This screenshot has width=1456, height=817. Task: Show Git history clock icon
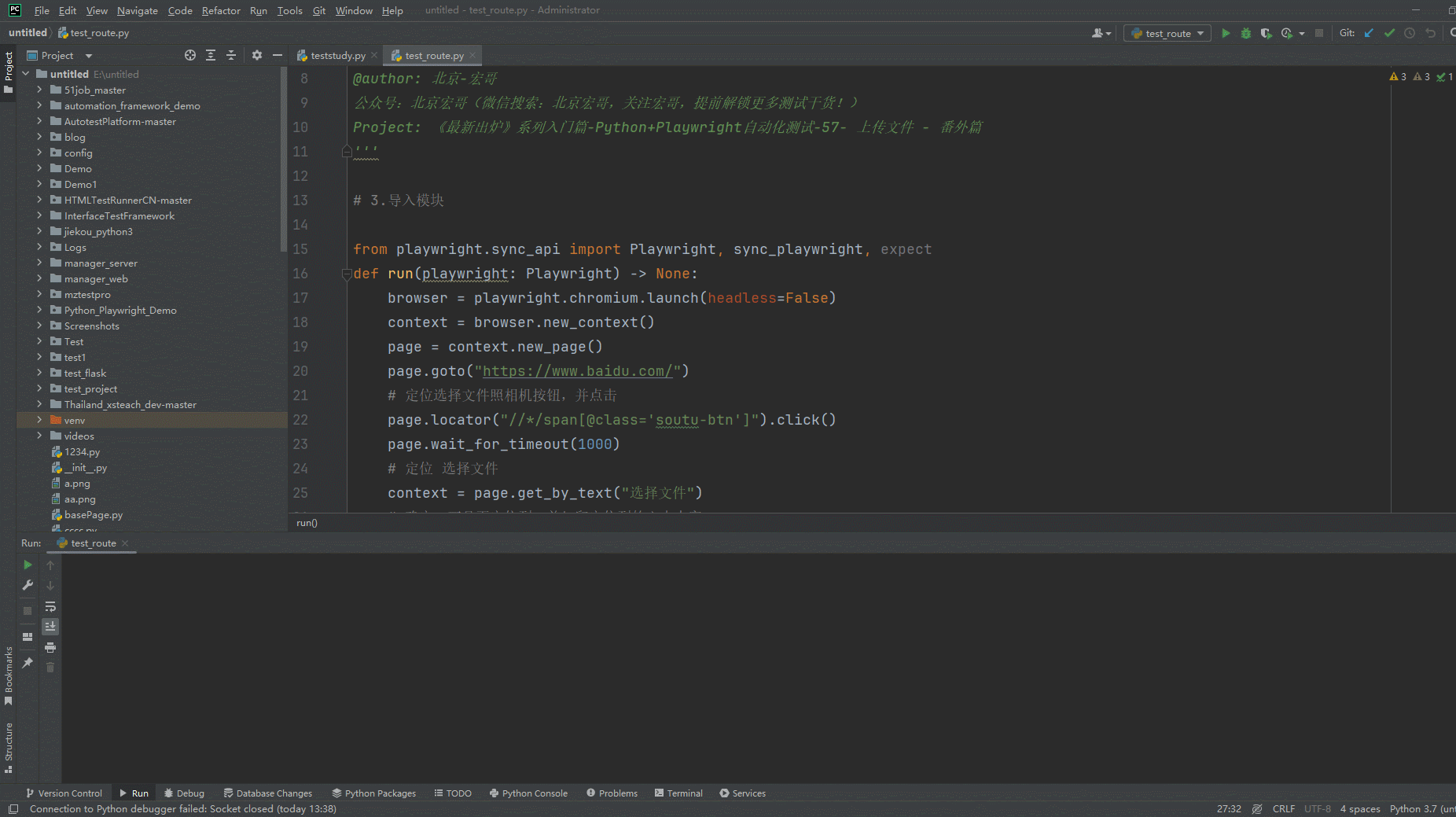1410,33
